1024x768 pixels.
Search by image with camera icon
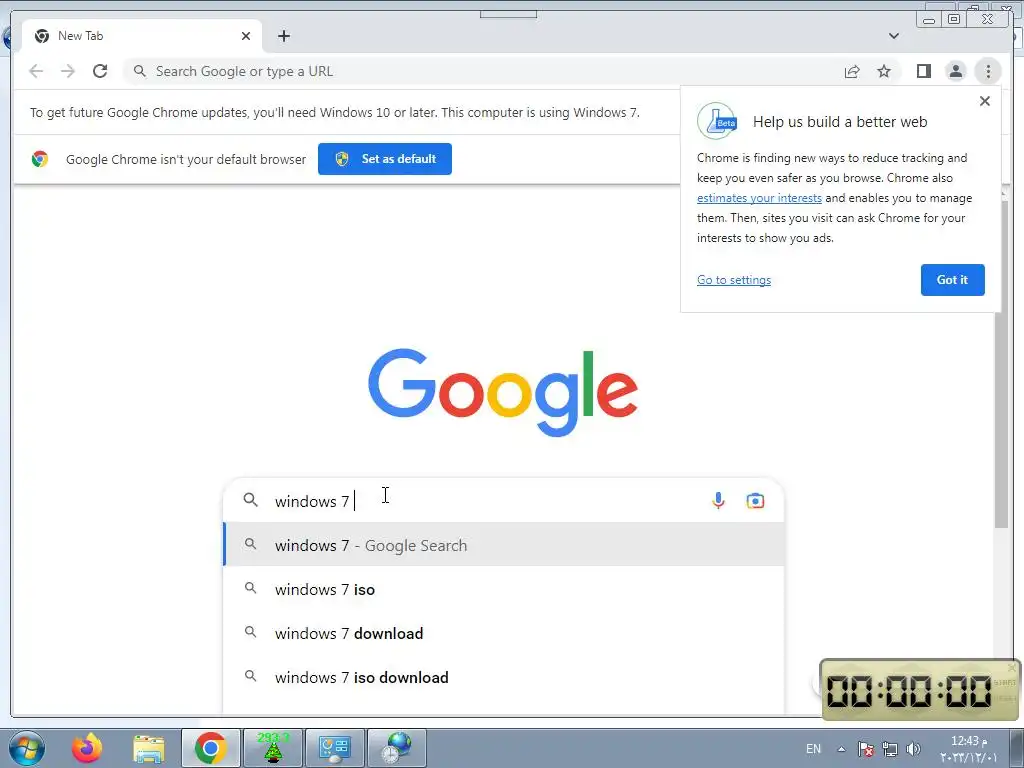(x=755, y=501)
